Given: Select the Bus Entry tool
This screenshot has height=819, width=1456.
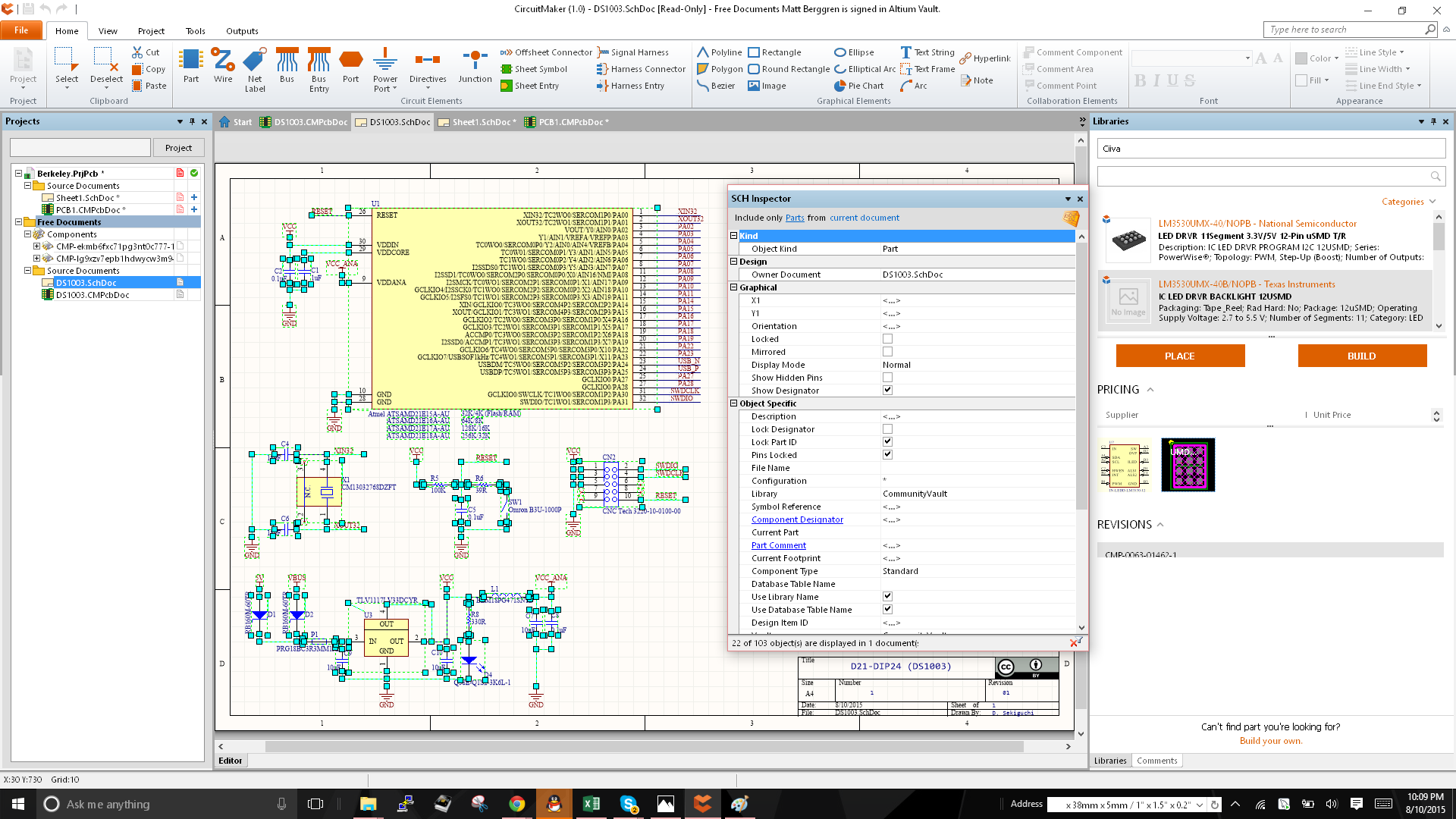Looking at the screenshot, I should point(318,70).
